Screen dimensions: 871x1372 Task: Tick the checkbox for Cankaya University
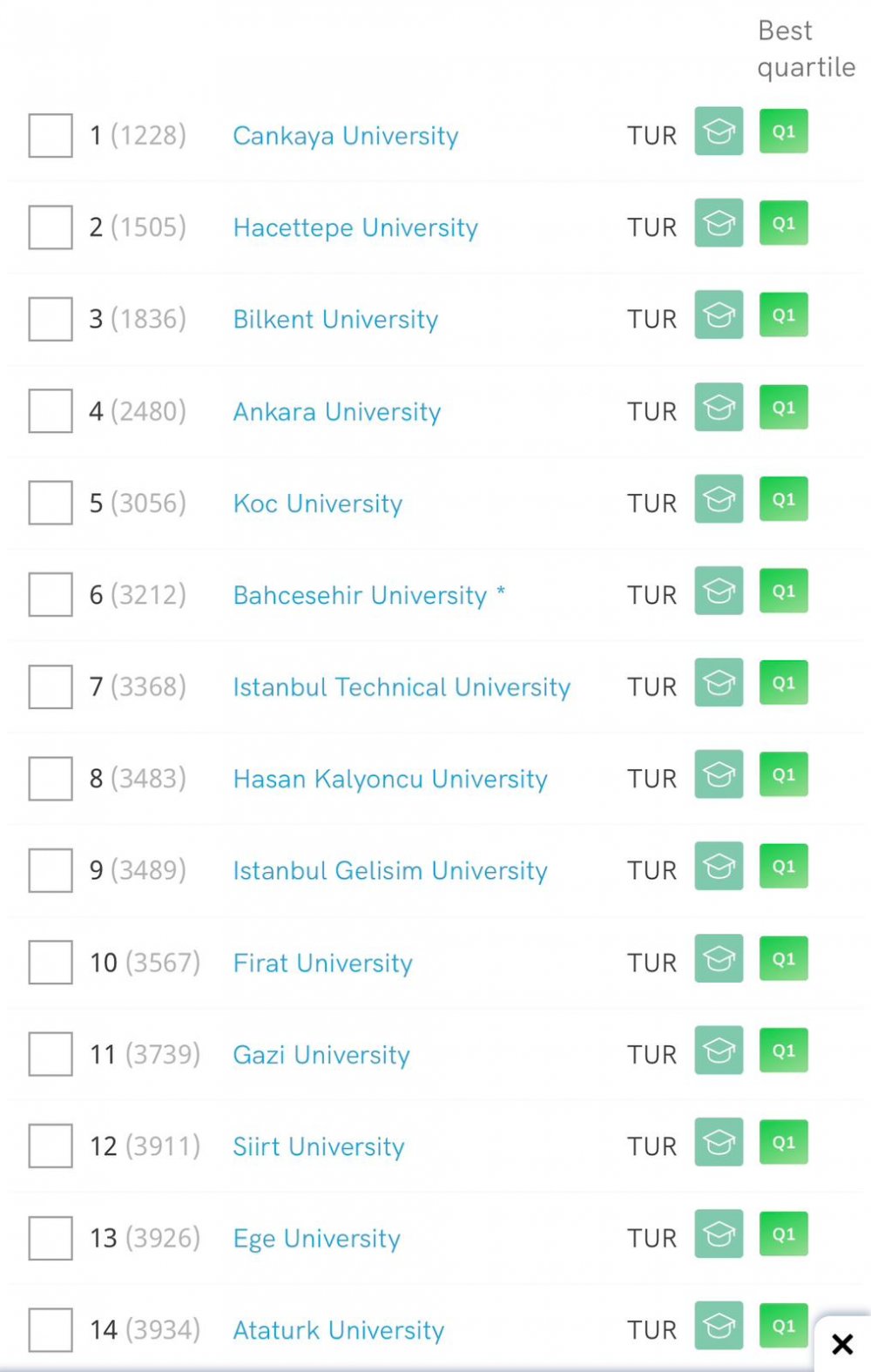point(51,136)
